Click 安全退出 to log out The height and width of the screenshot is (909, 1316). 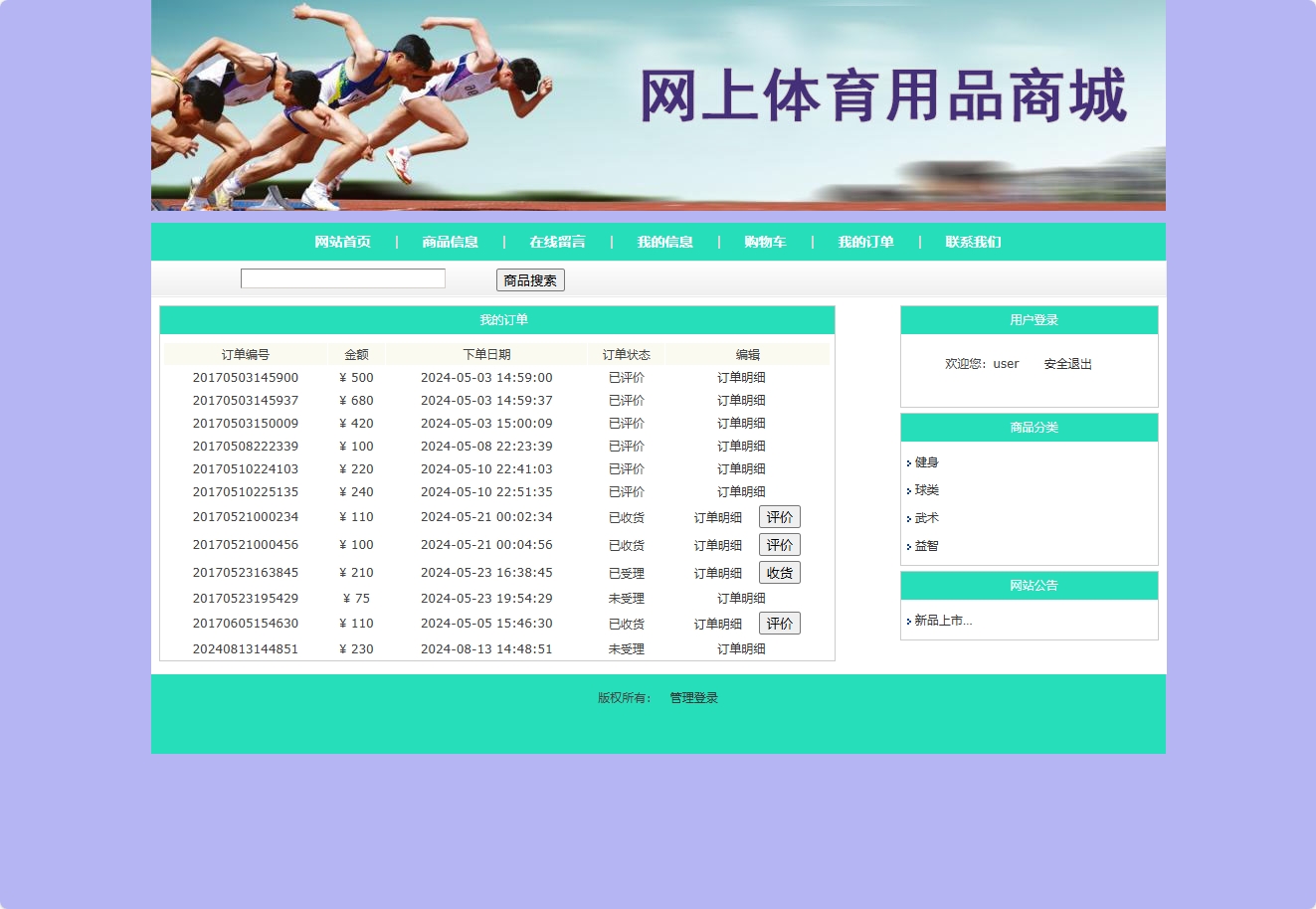pos(1066,363)
